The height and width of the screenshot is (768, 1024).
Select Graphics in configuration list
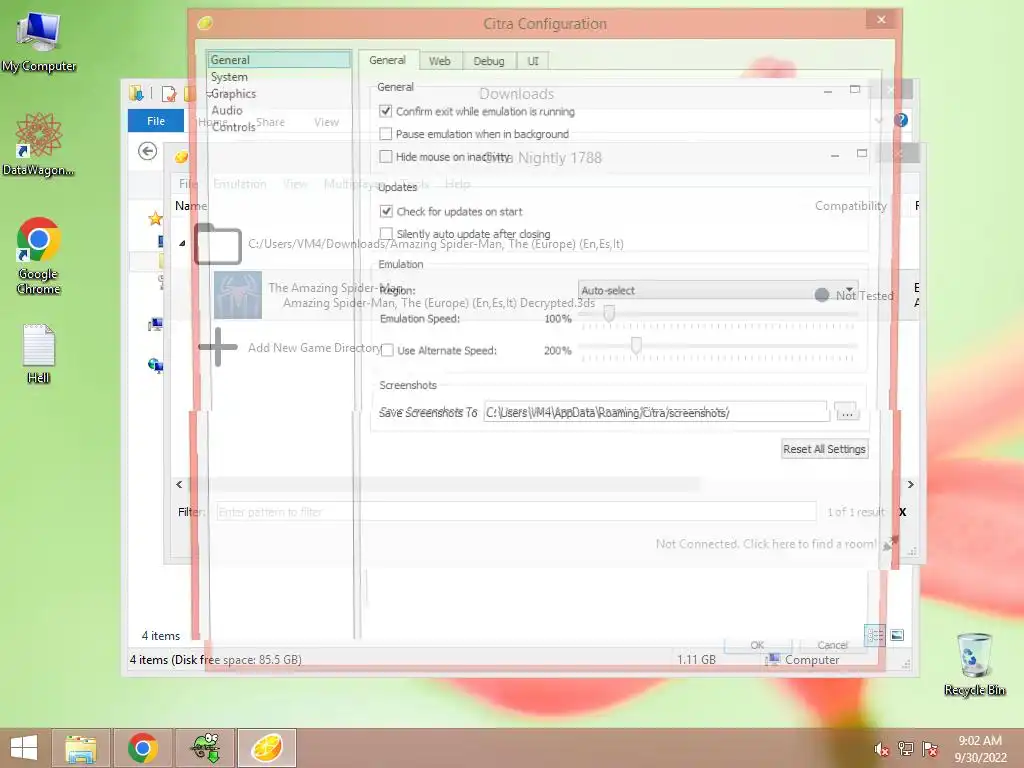click(x=233, y=93)
